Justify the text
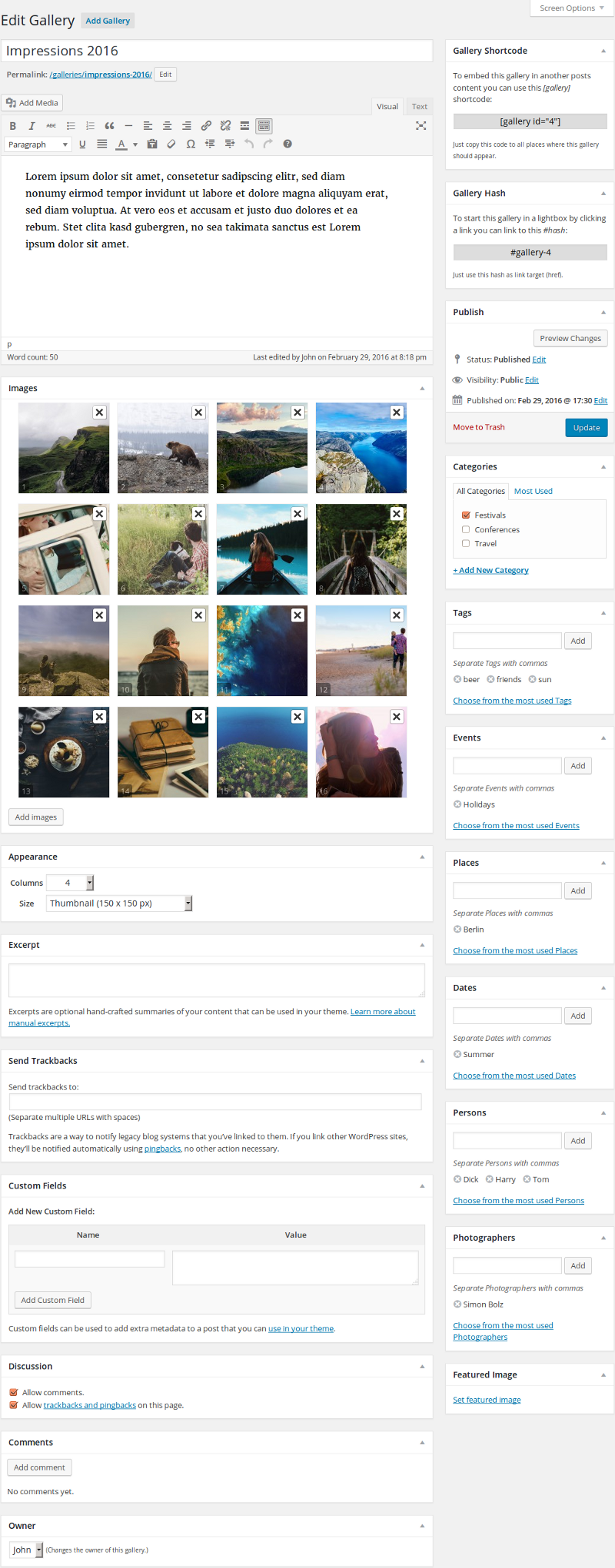 point(101,144)
